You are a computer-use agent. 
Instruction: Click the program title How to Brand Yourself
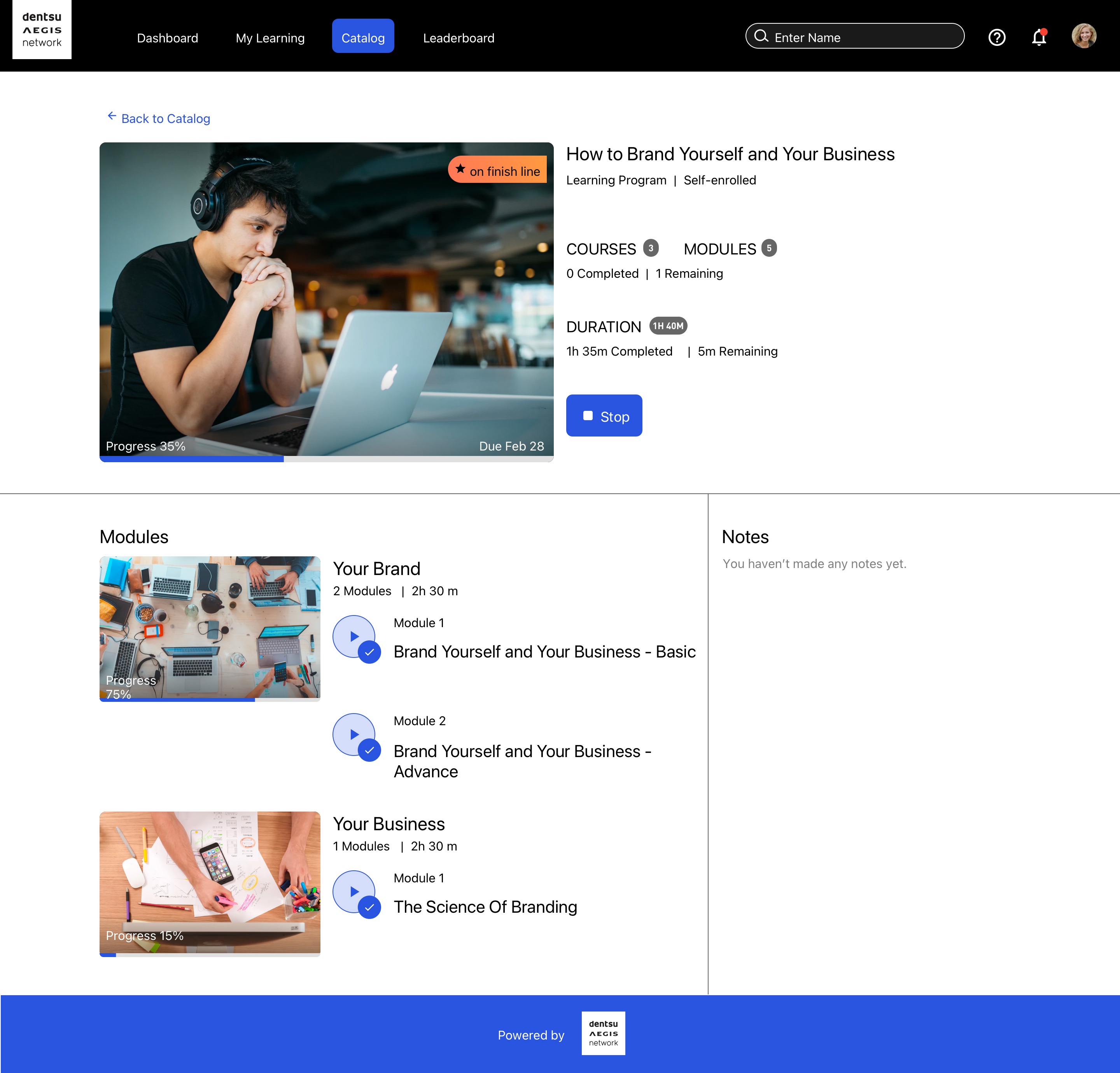(730, 154)
